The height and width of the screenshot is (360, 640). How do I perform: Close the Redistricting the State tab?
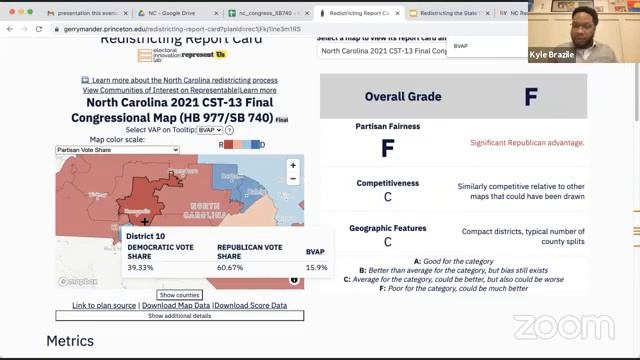tap(487, 13)
